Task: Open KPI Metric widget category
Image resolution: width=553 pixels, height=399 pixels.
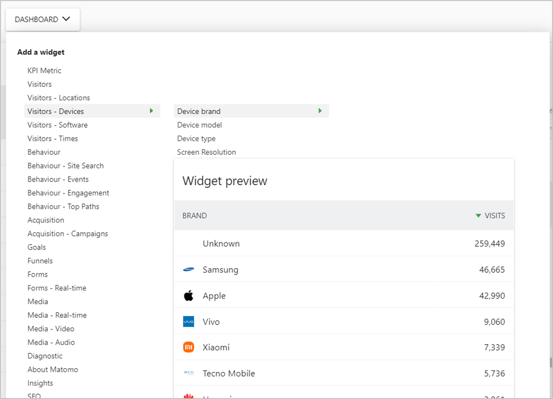Action: click(44, 71)
